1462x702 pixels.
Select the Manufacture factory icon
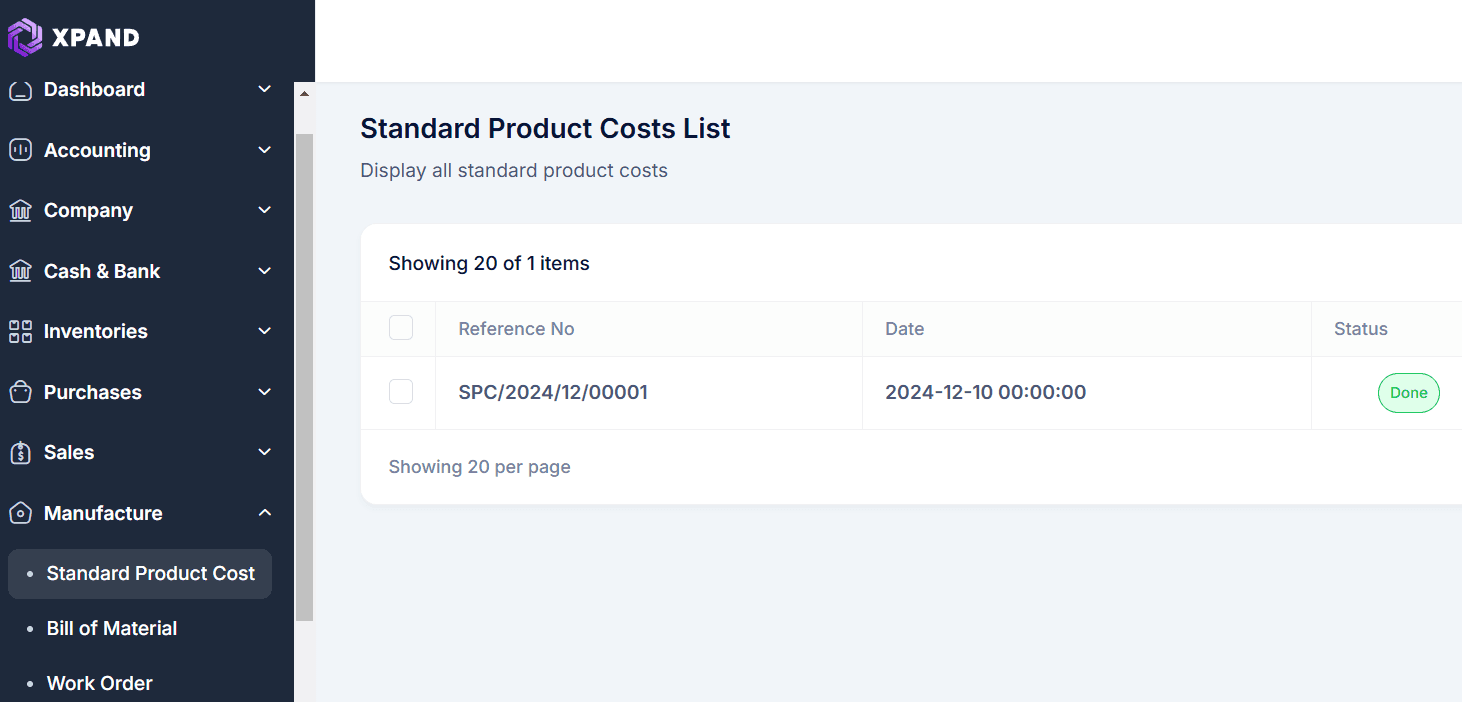coord(20,513)
